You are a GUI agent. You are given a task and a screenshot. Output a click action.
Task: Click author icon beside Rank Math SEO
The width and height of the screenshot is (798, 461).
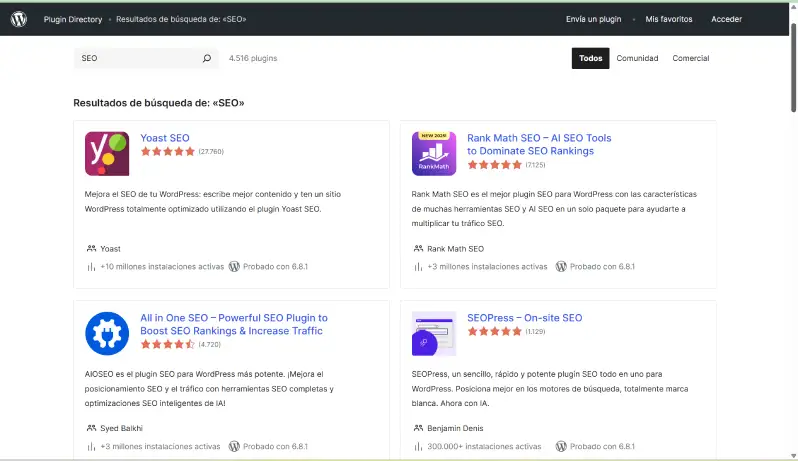click(418, 249)
